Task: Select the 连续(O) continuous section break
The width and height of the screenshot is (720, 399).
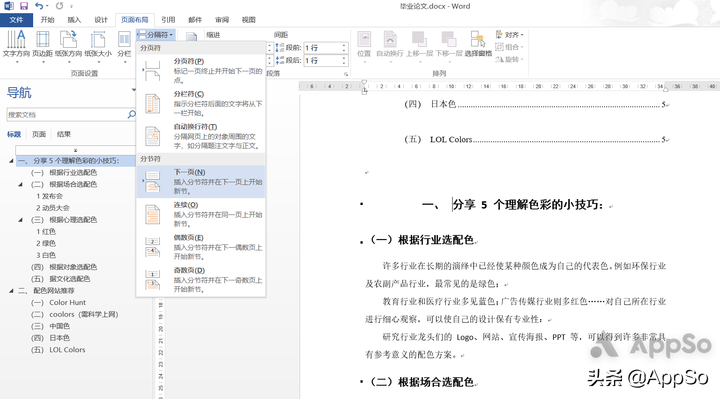Action: (201, 214)
